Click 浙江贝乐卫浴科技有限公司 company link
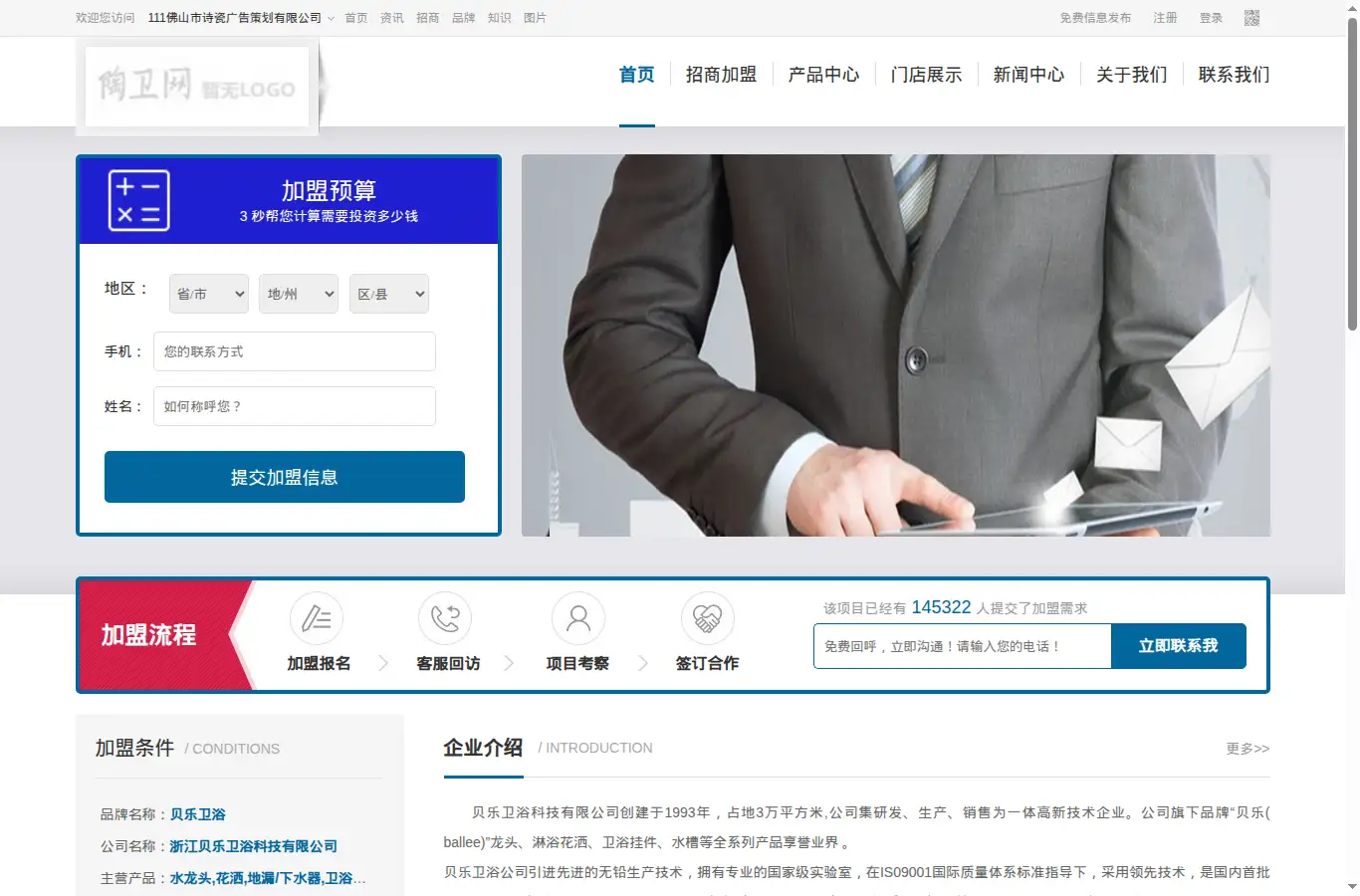Viewport: 1360px width, 896px height. 254,846
